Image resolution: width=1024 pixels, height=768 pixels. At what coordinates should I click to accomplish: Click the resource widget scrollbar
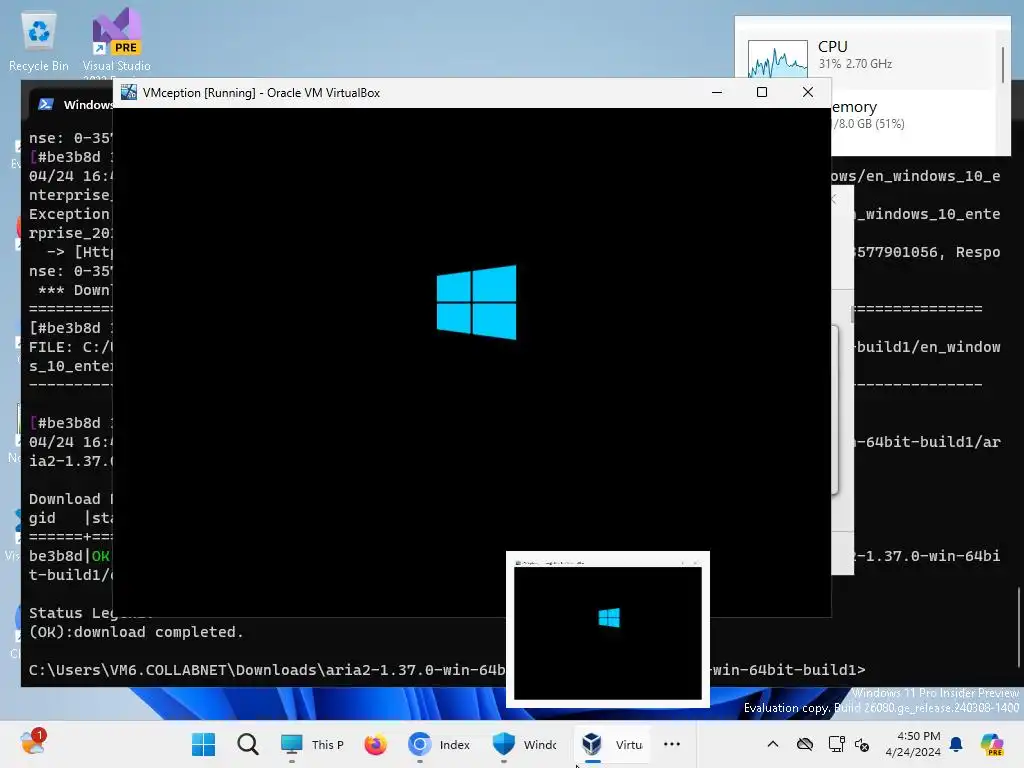point(1004,65)
